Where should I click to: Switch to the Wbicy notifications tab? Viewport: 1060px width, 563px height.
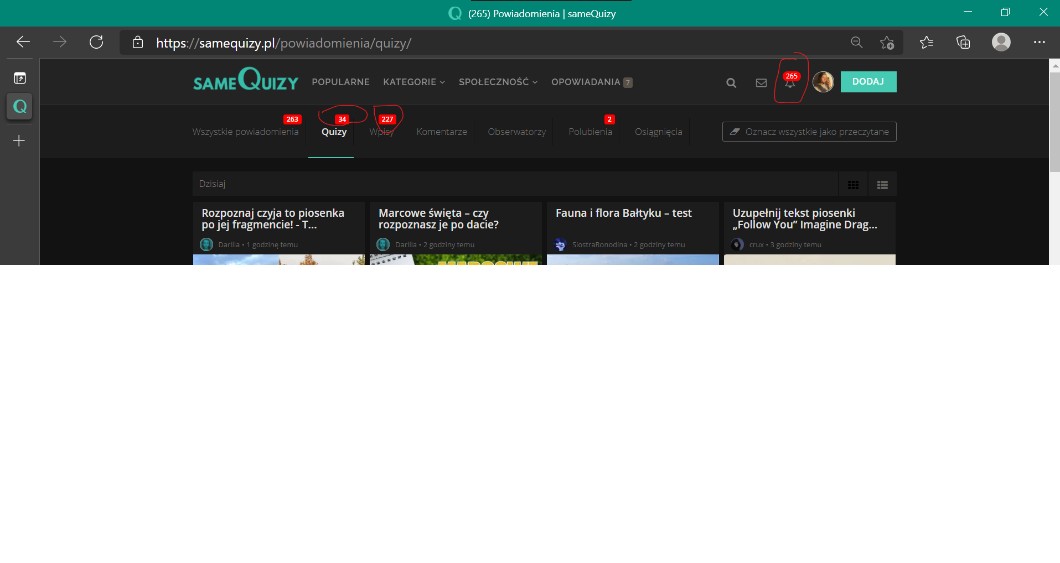point(381,132)
